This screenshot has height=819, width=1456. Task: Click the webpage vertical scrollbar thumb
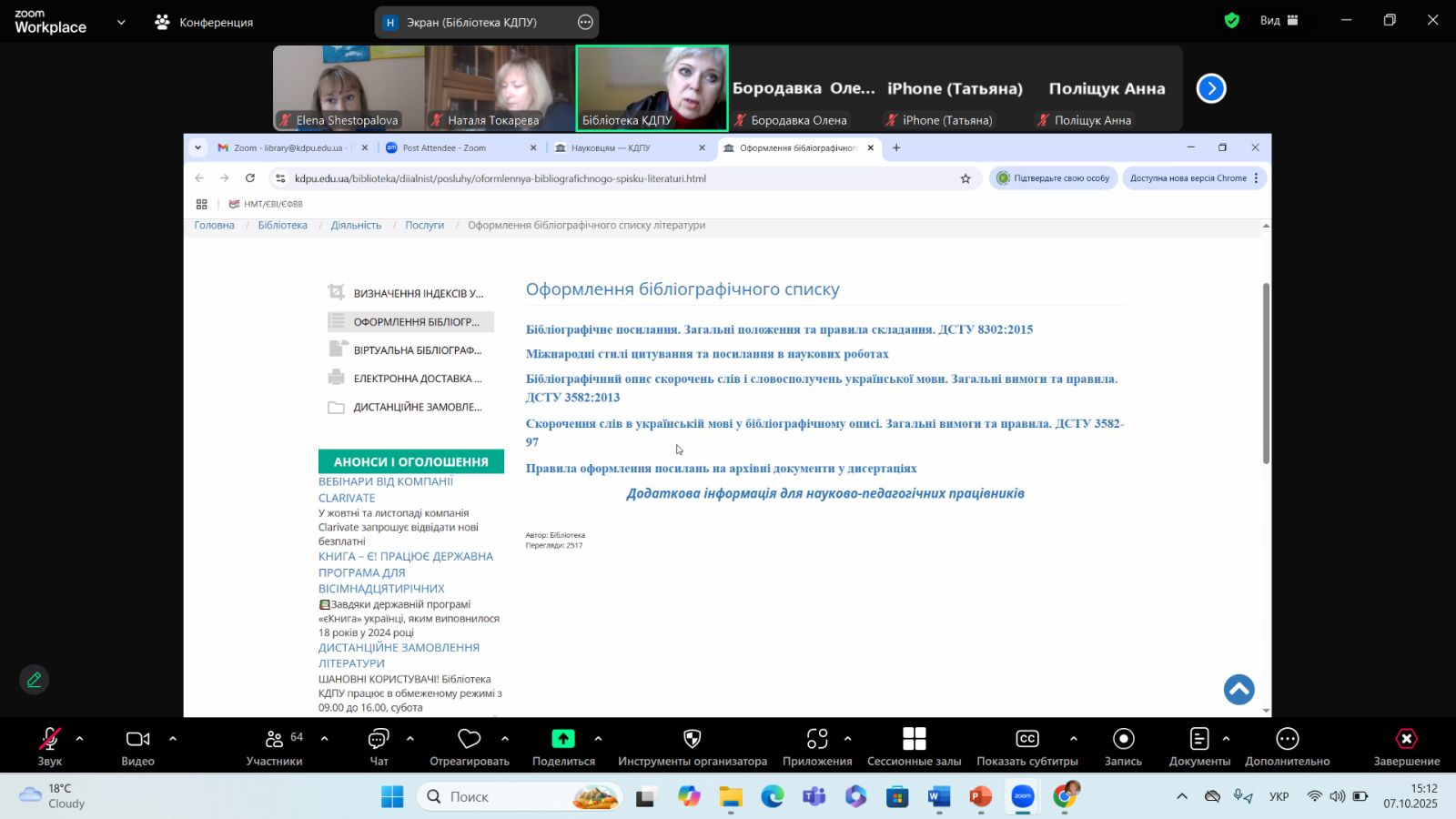click(x=1266, y=373)
